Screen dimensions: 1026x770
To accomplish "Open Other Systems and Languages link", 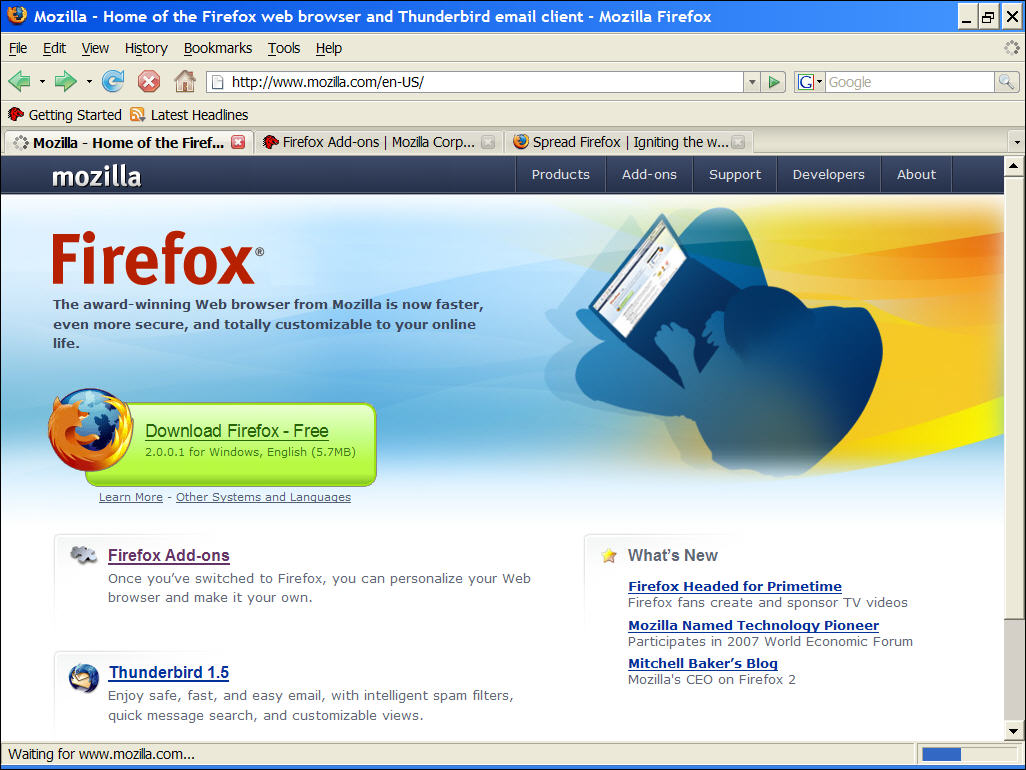I will pos(263,497).
